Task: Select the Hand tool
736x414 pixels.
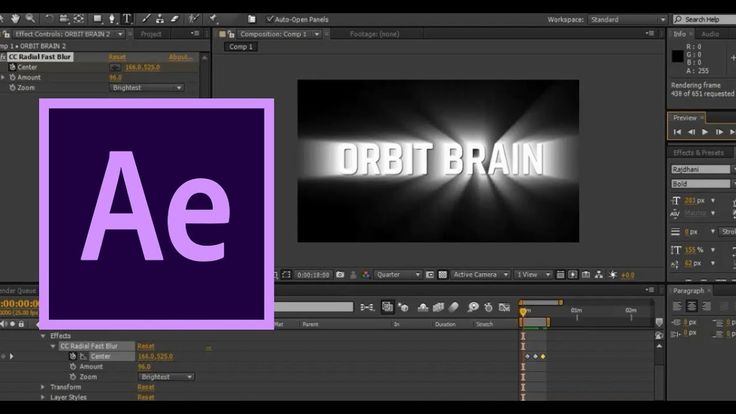Action: click(15, 19)
